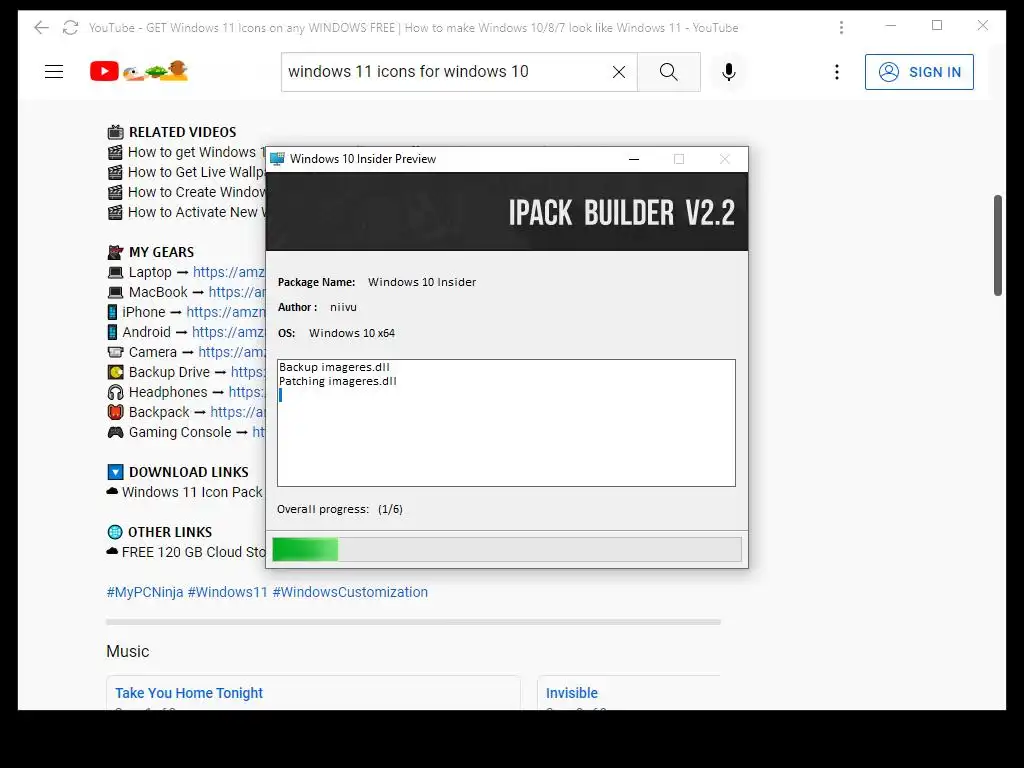Open the MacBook gear link
Screen dimensions: 1024x768
pos(237,292)
